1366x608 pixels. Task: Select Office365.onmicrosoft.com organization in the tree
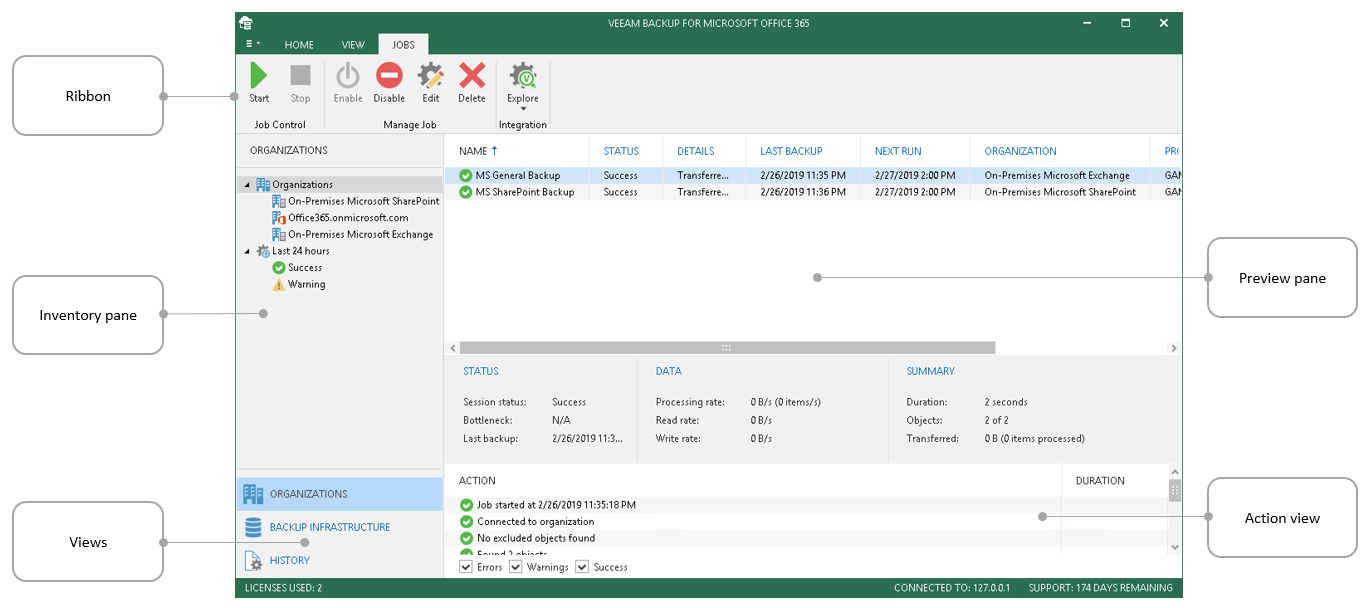tap(347, 218)
